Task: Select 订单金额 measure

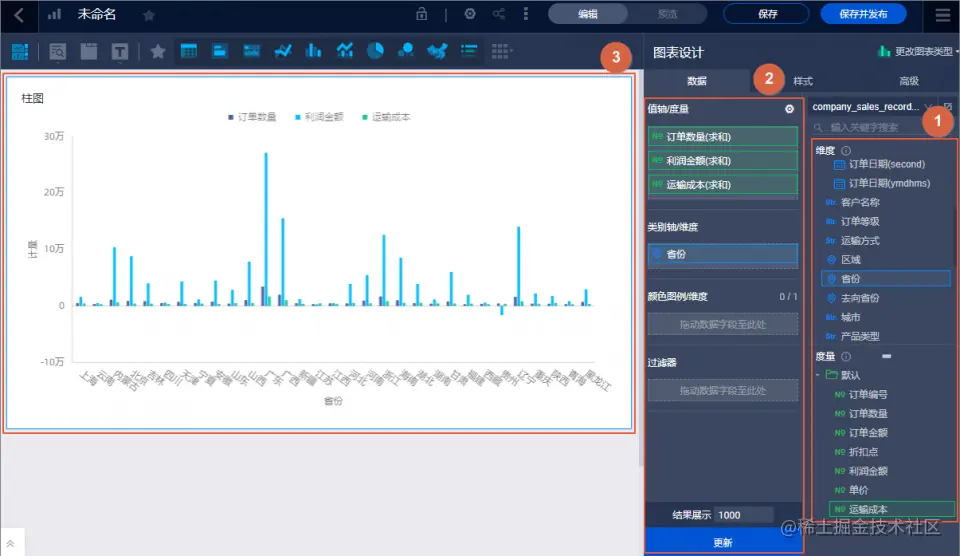Action: coord(868,433)
